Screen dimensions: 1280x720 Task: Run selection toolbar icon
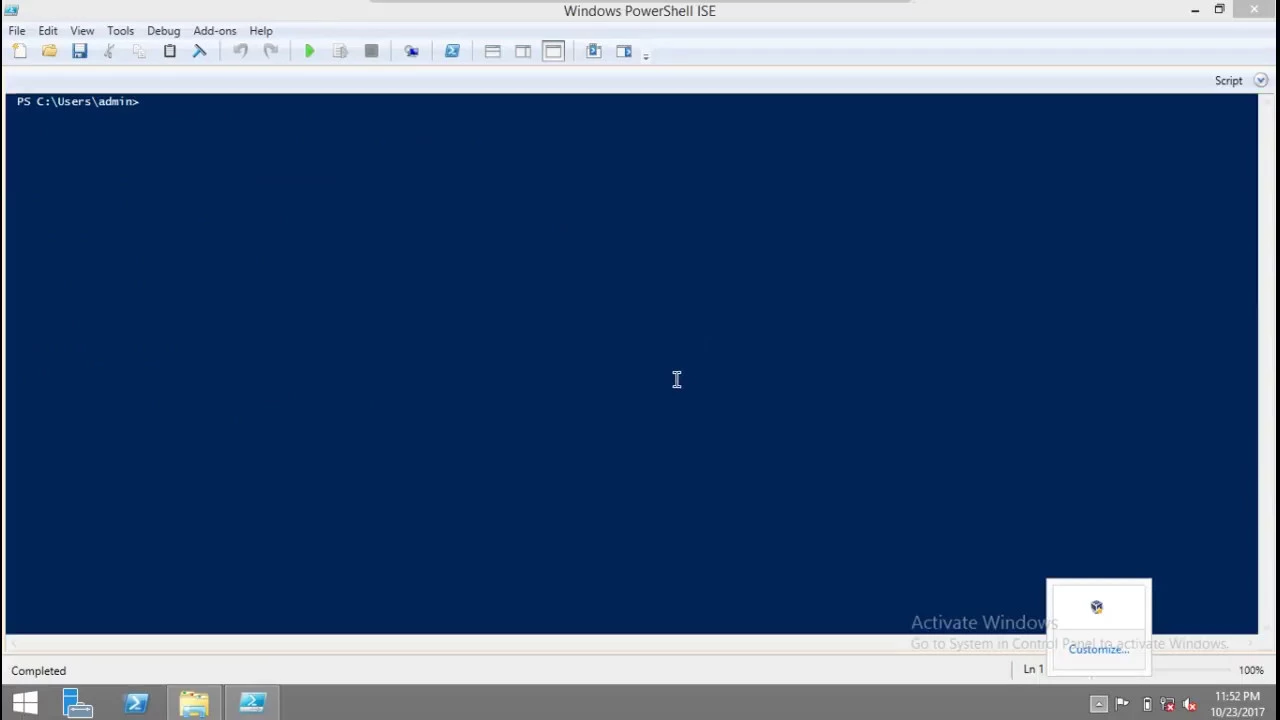[x=340, y=51]
